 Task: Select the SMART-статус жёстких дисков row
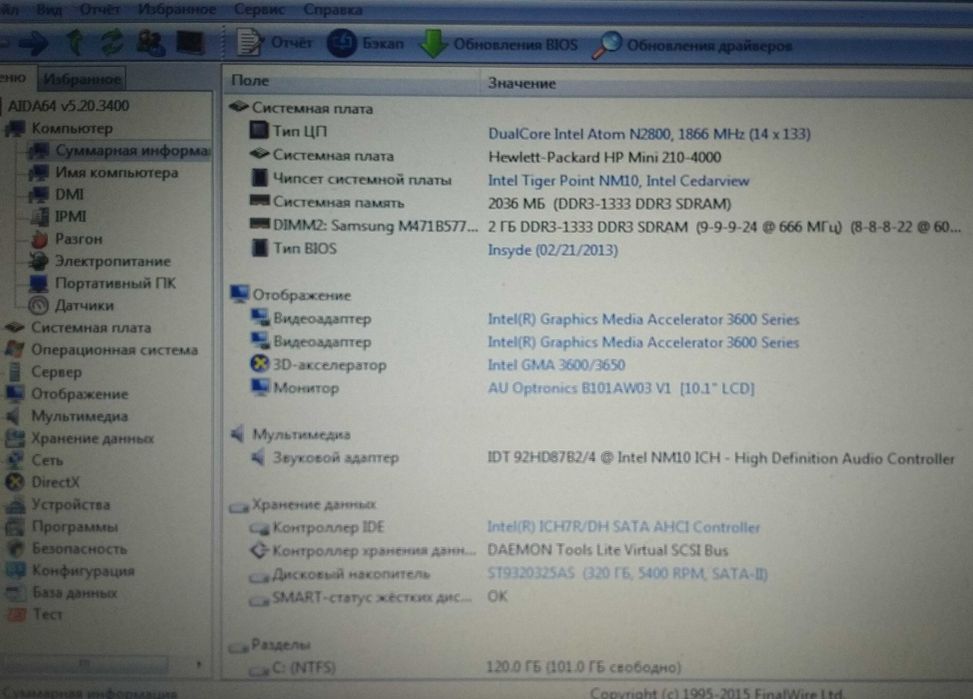(x=379, y=597)
